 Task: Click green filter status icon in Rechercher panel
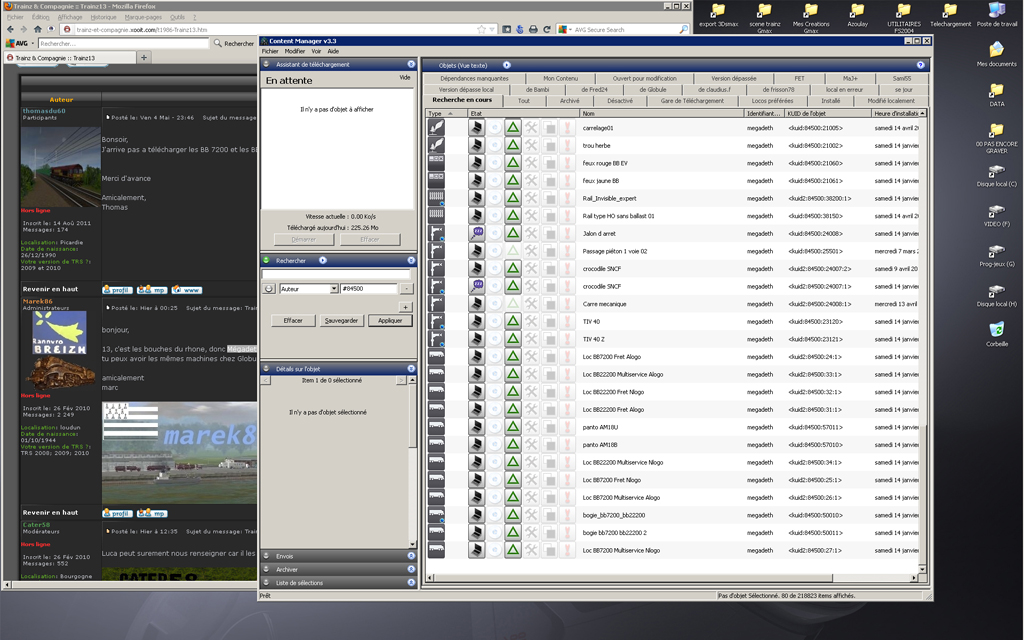(x=266, y=261)
